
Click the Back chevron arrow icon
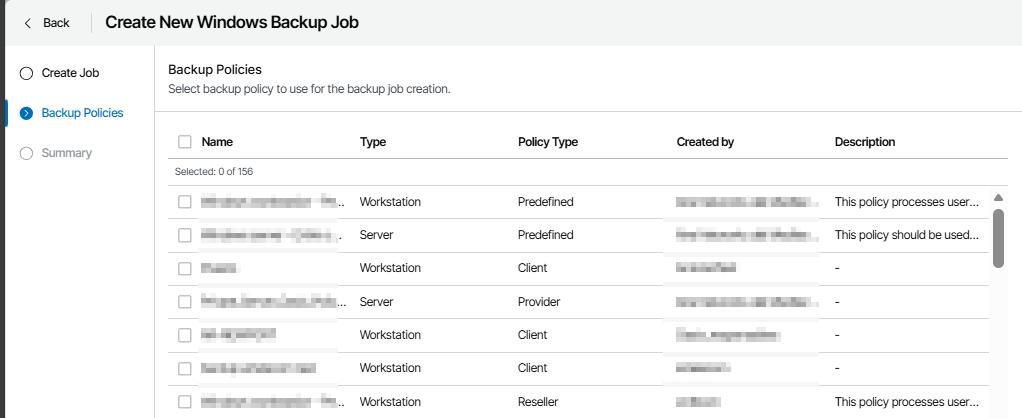tap(28, 23)
